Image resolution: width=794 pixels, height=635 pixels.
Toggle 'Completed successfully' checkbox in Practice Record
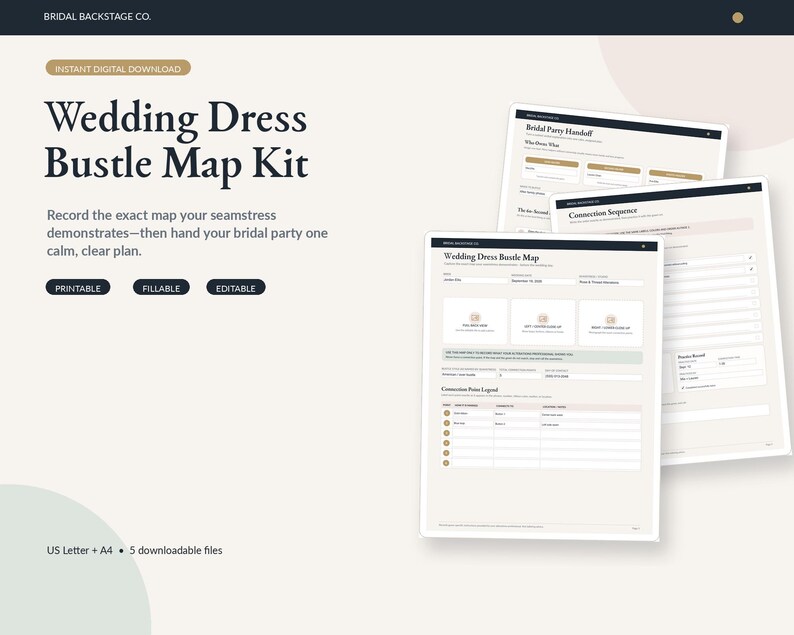point(683,388)
